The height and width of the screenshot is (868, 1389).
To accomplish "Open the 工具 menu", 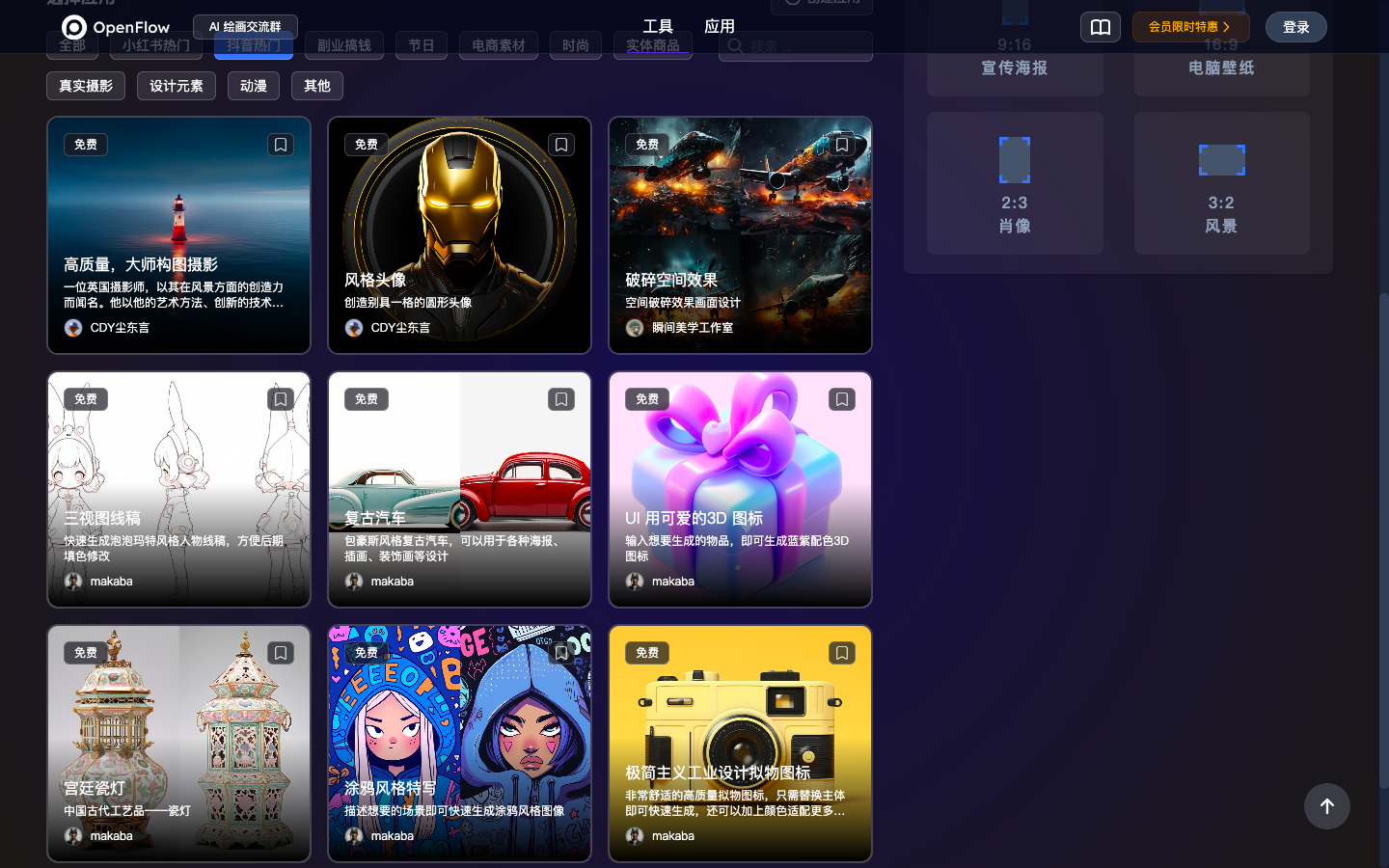I will (x=658, y=26).
